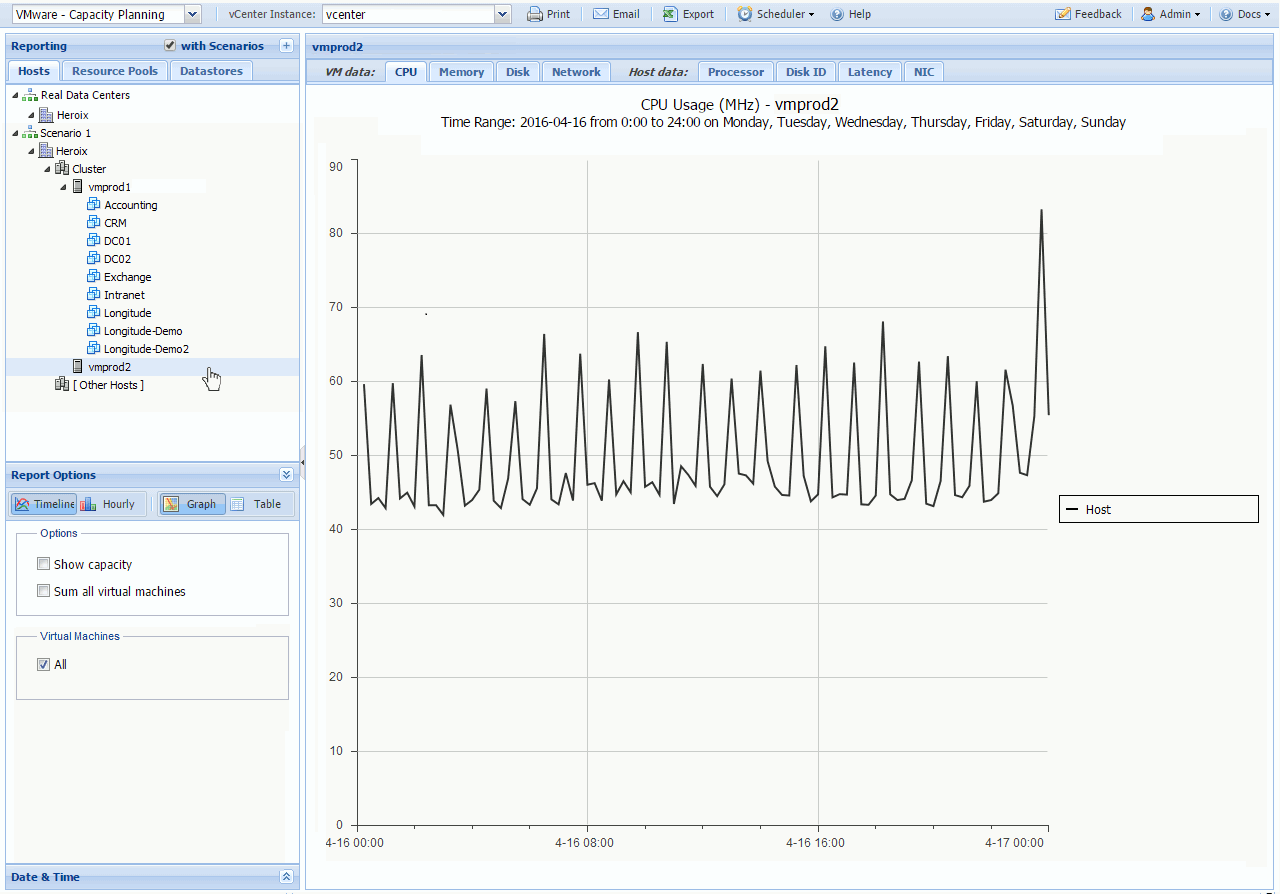This screenshot has height=894, width=1280.
Task: Click the Email envelope icon
Action: 601,14
